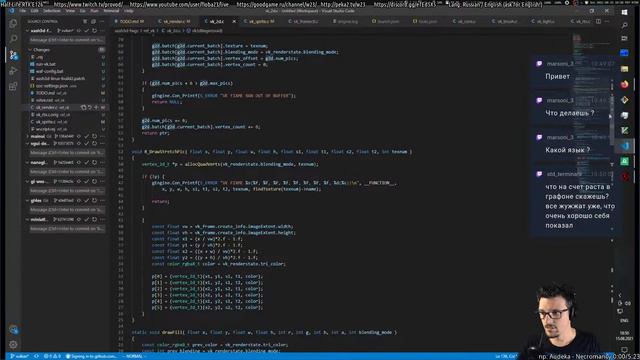Open Source Control panel more actions menu

click(102, 21)
